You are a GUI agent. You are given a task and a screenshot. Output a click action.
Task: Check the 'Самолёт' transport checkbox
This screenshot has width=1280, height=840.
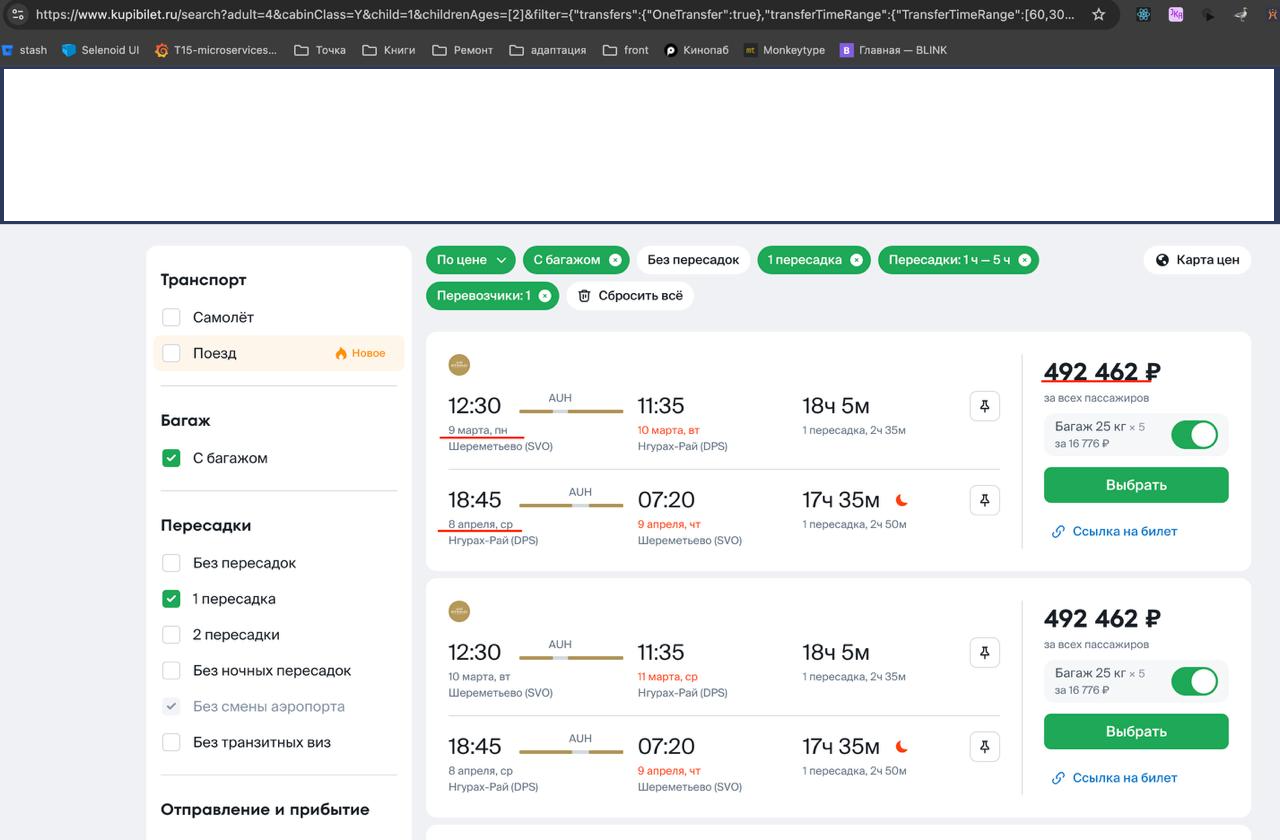(x=172, y=317)
